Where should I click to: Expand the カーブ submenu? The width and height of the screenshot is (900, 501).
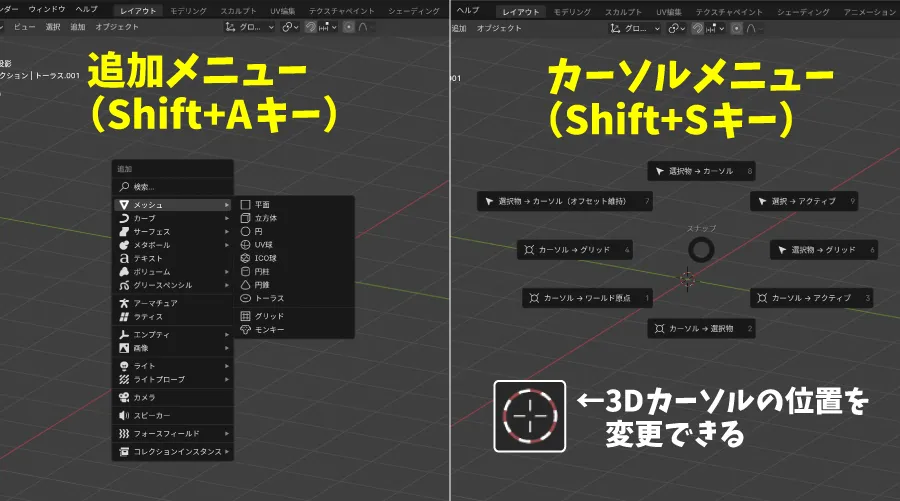173,218
